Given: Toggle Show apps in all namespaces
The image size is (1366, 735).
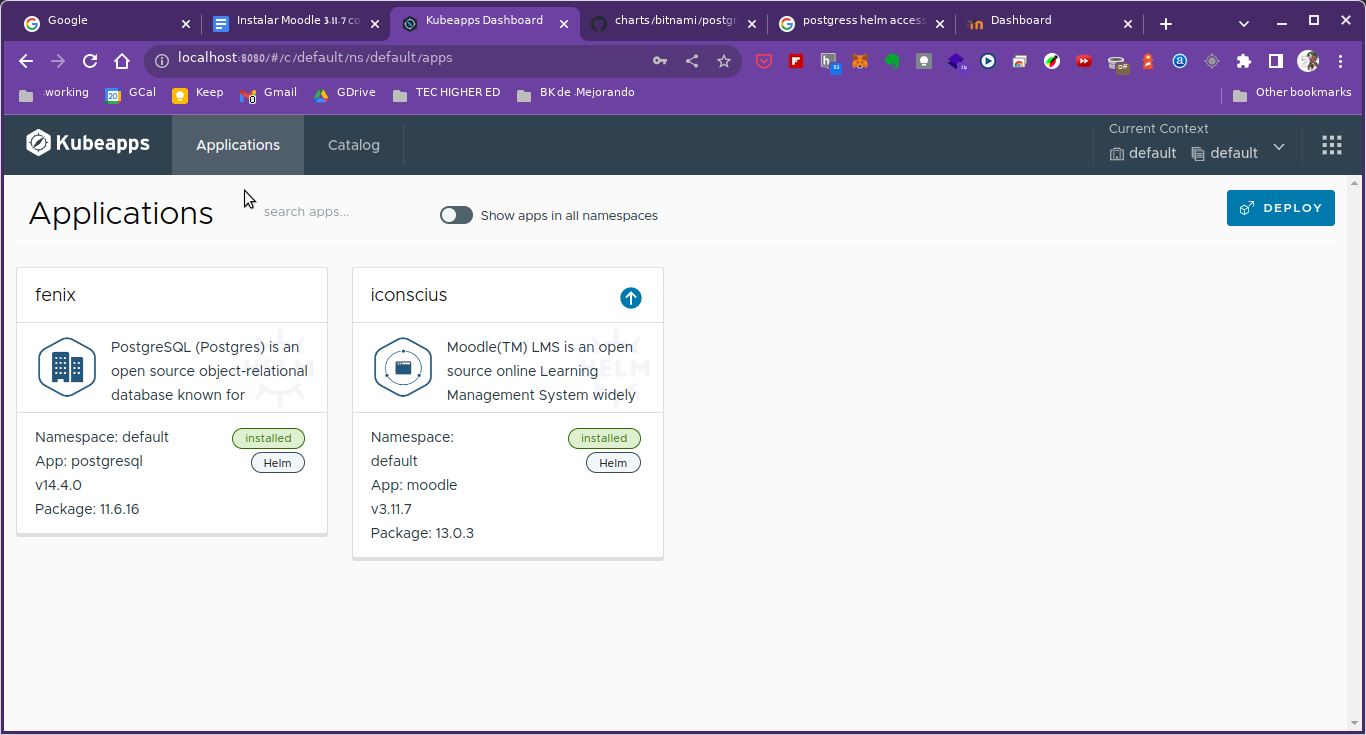Looking at the screenshot, I should tap(456, 215).
